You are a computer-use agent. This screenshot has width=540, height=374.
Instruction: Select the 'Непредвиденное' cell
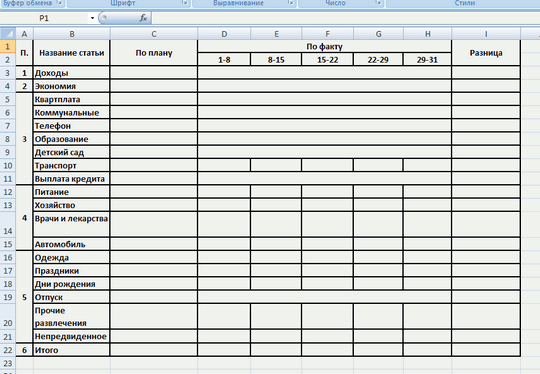coord(72,336)
